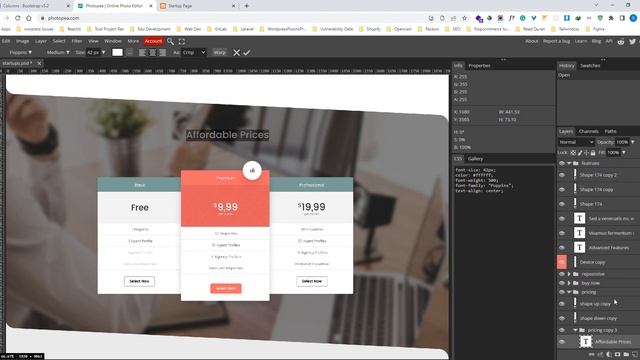Hide the Advanced Features text layer

pyautogui.click(x=562, y=248)
